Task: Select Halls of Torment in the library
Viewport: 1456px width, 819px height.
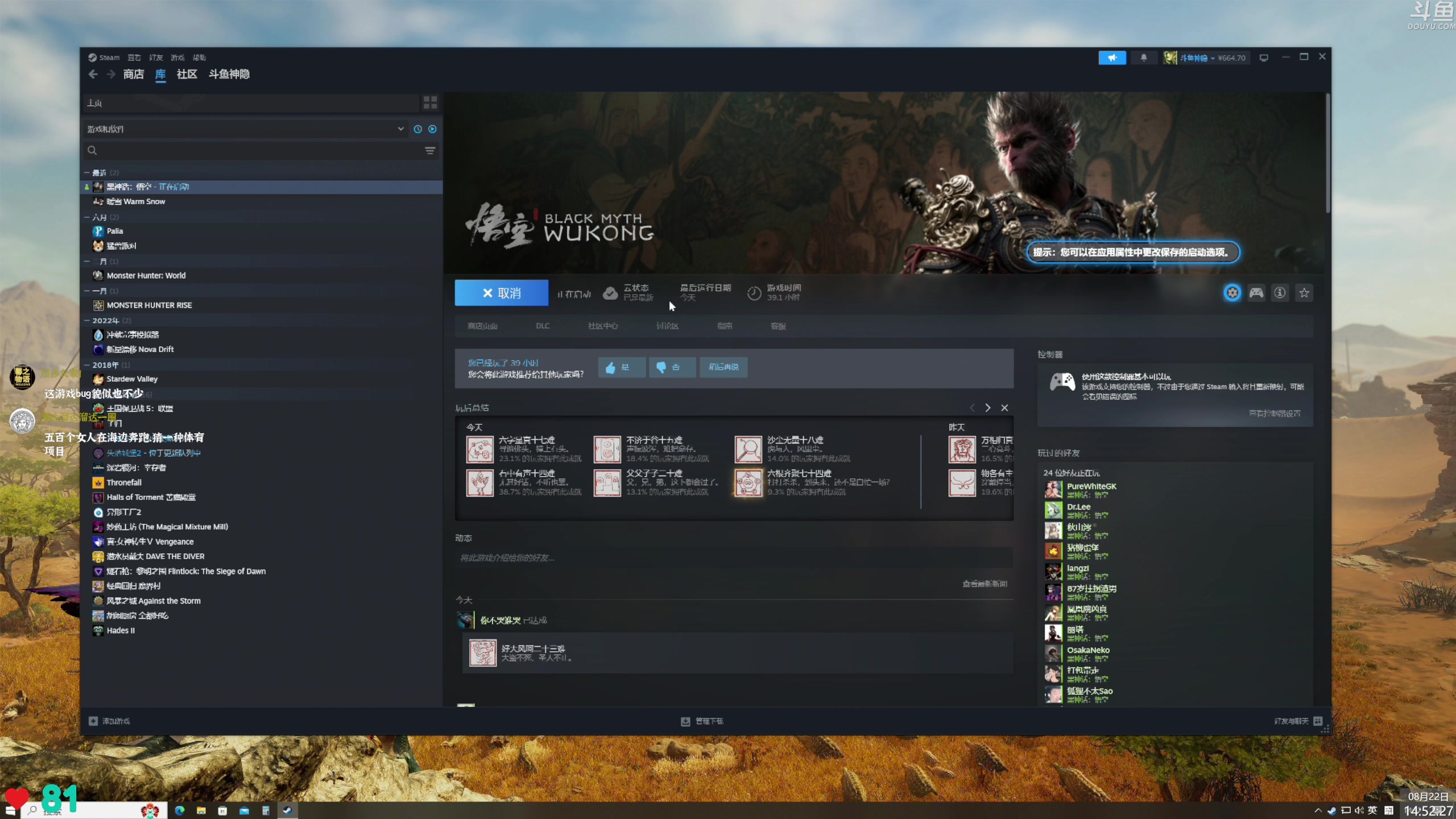Action: click(x=261, y=497)
